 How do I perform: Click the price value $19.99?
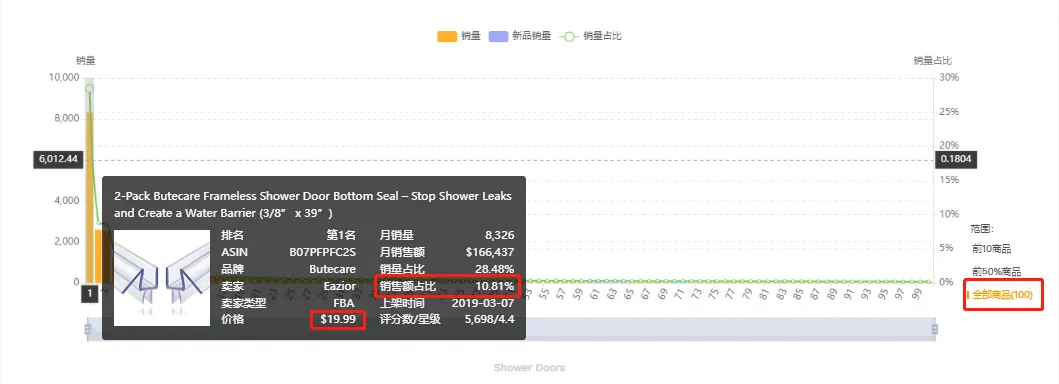pyautogui.click(x=338, y=319)
